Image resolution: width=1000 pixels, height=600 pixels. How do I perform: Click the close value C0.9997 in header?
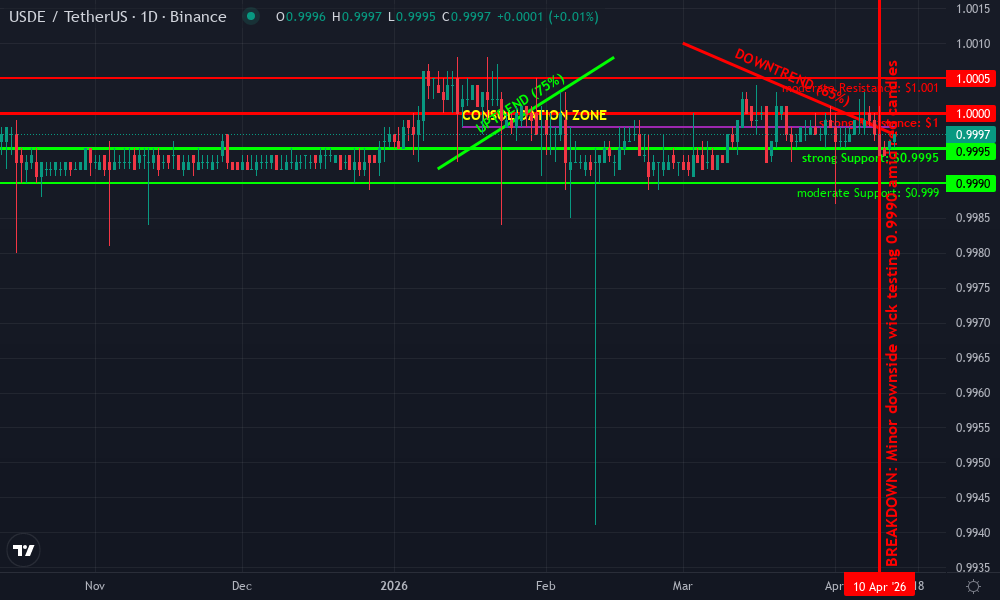click(x=467, y=17)
